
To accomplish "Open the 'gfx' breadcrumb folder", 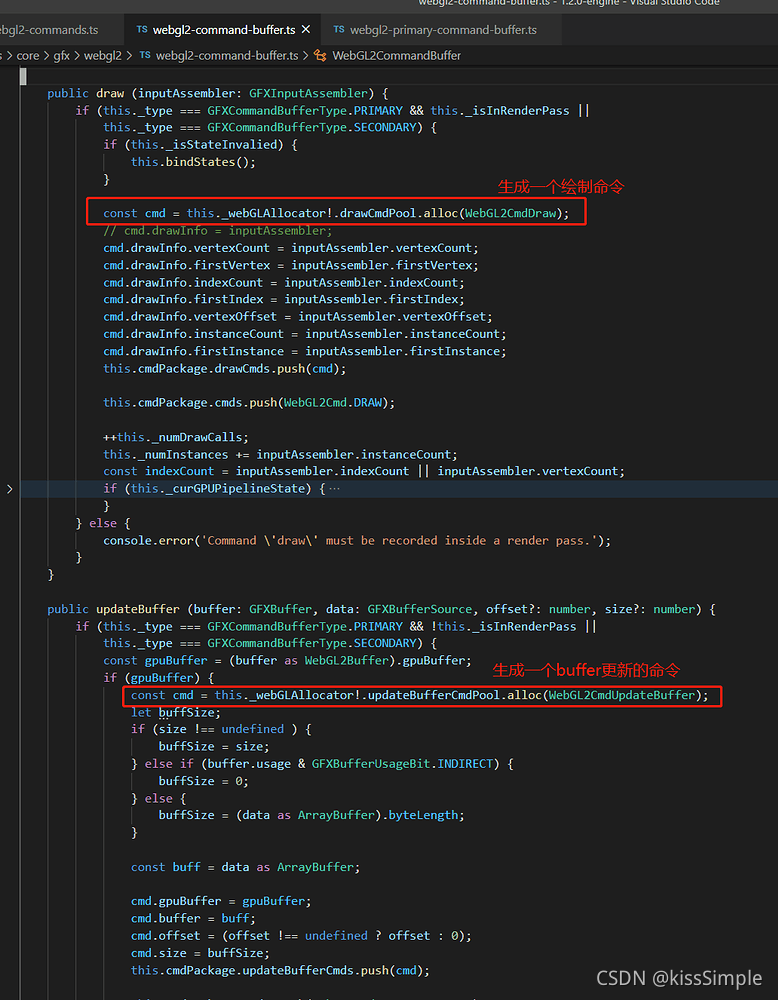I will pos(62,55).
